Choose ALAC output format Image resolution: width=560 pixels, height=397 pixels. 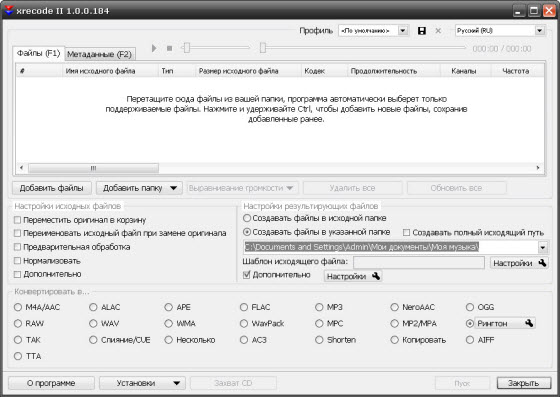(x=93, y=307)
